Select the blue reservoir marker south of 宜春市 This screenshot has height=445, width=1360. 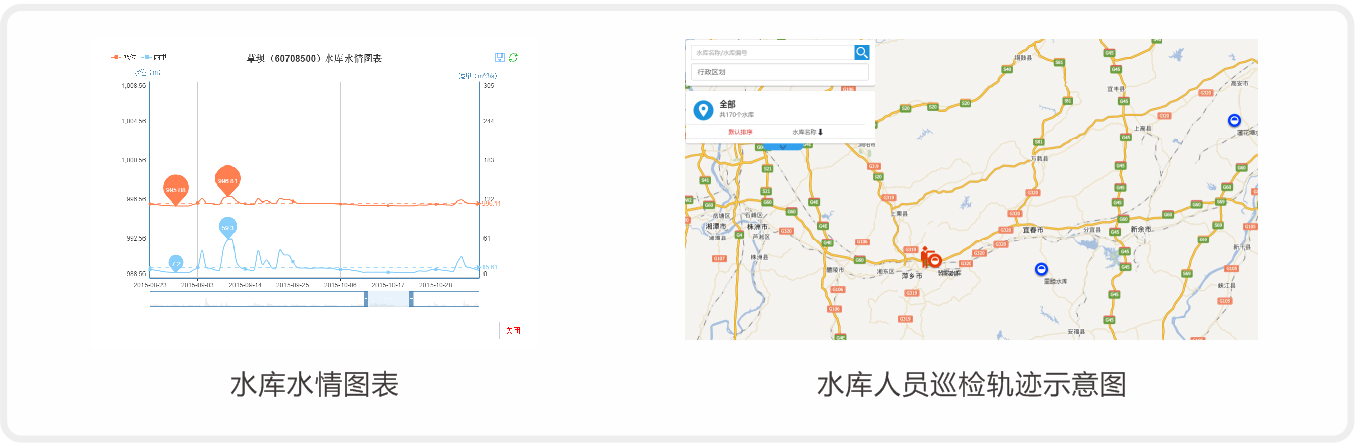pyautogui.click(x=1041, y=269)
